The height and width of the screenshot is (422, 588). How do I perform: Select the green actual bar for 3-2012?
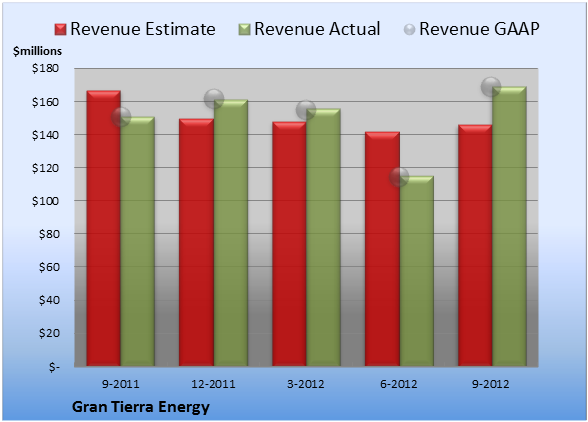click(323, 237)
